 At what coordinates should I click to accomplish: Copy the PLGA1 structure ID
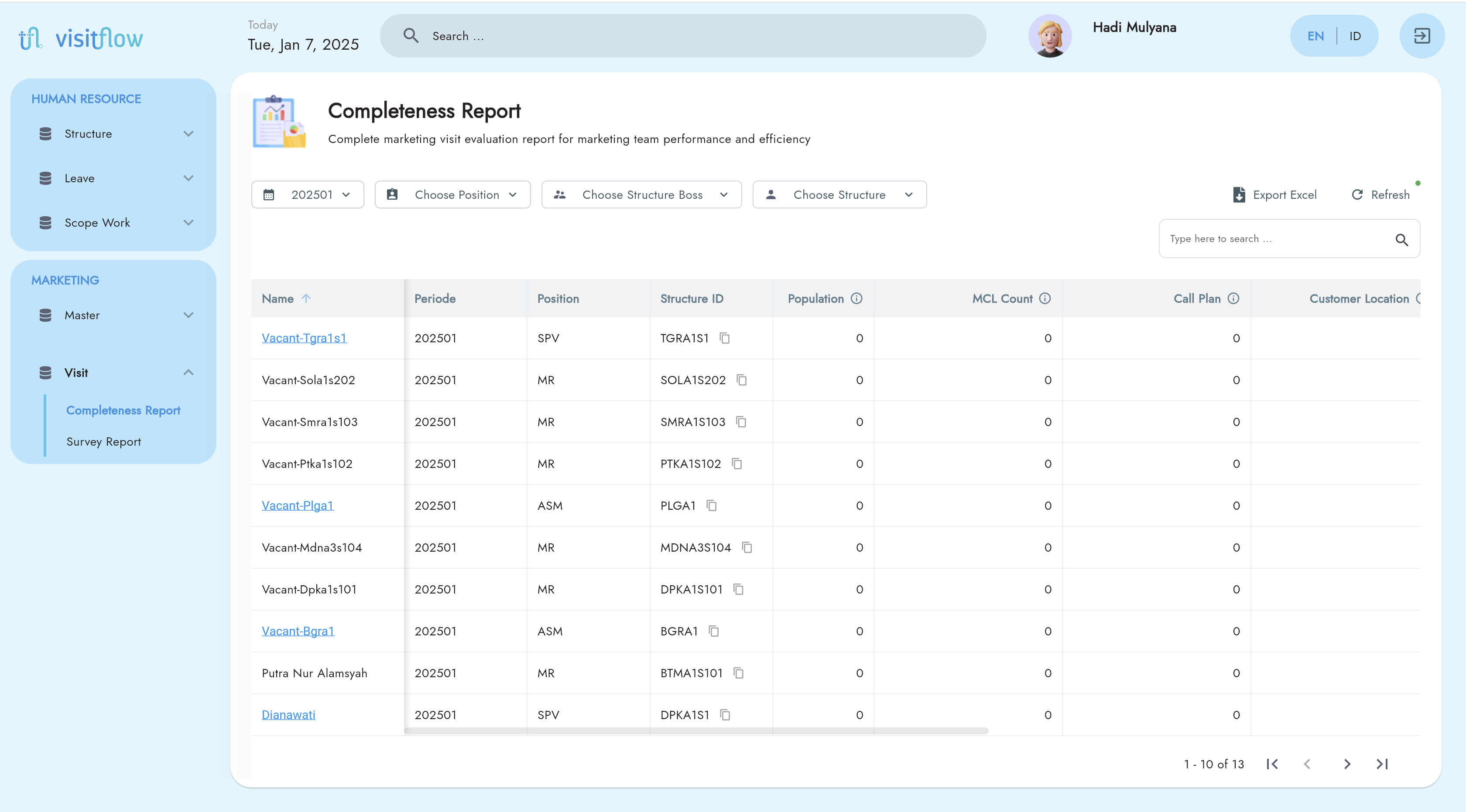pyautogui.click(x=711, y=505)
